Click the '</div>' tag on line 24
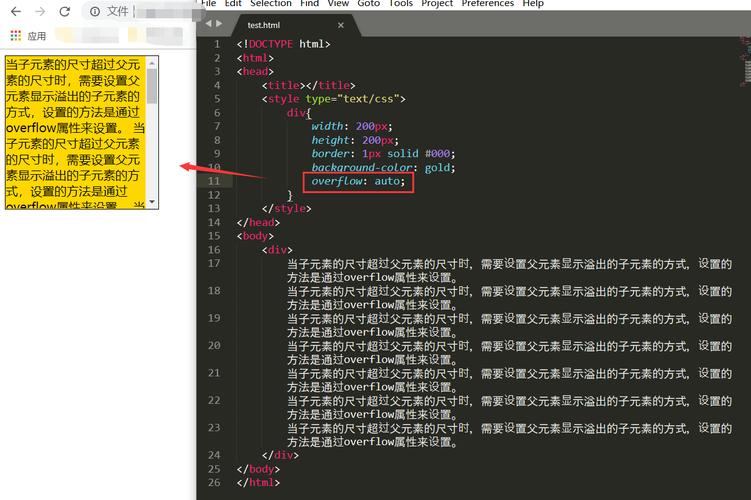This screenshot has height=500, width=751. click(280, 455)
